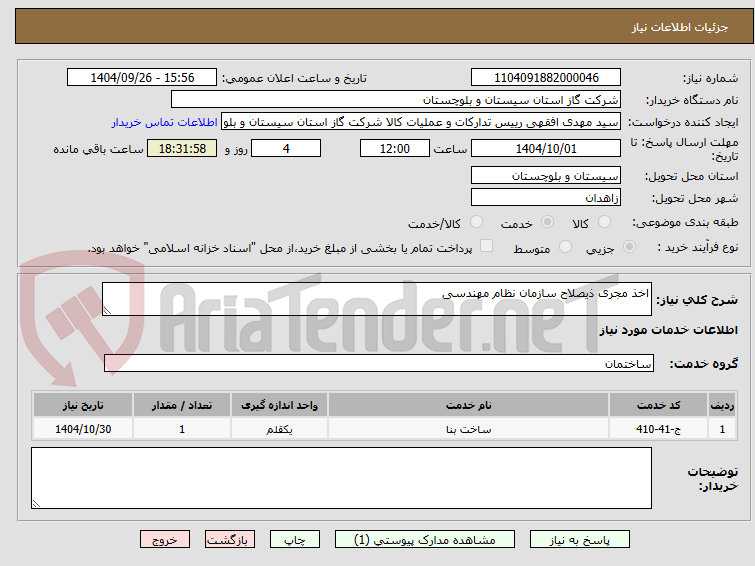Click the توضیحات خریدار text area

point(341,478)
